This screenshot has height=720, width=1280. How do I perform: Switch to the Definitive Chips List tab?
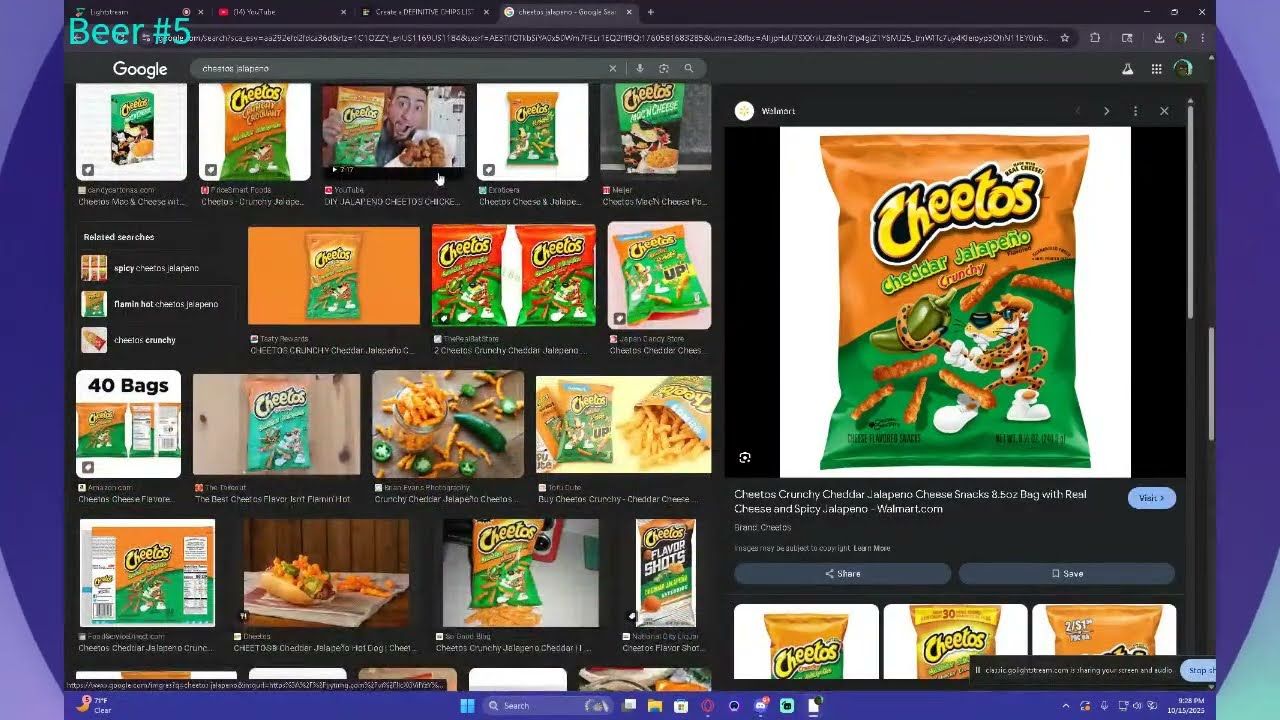tap(425, 12)
